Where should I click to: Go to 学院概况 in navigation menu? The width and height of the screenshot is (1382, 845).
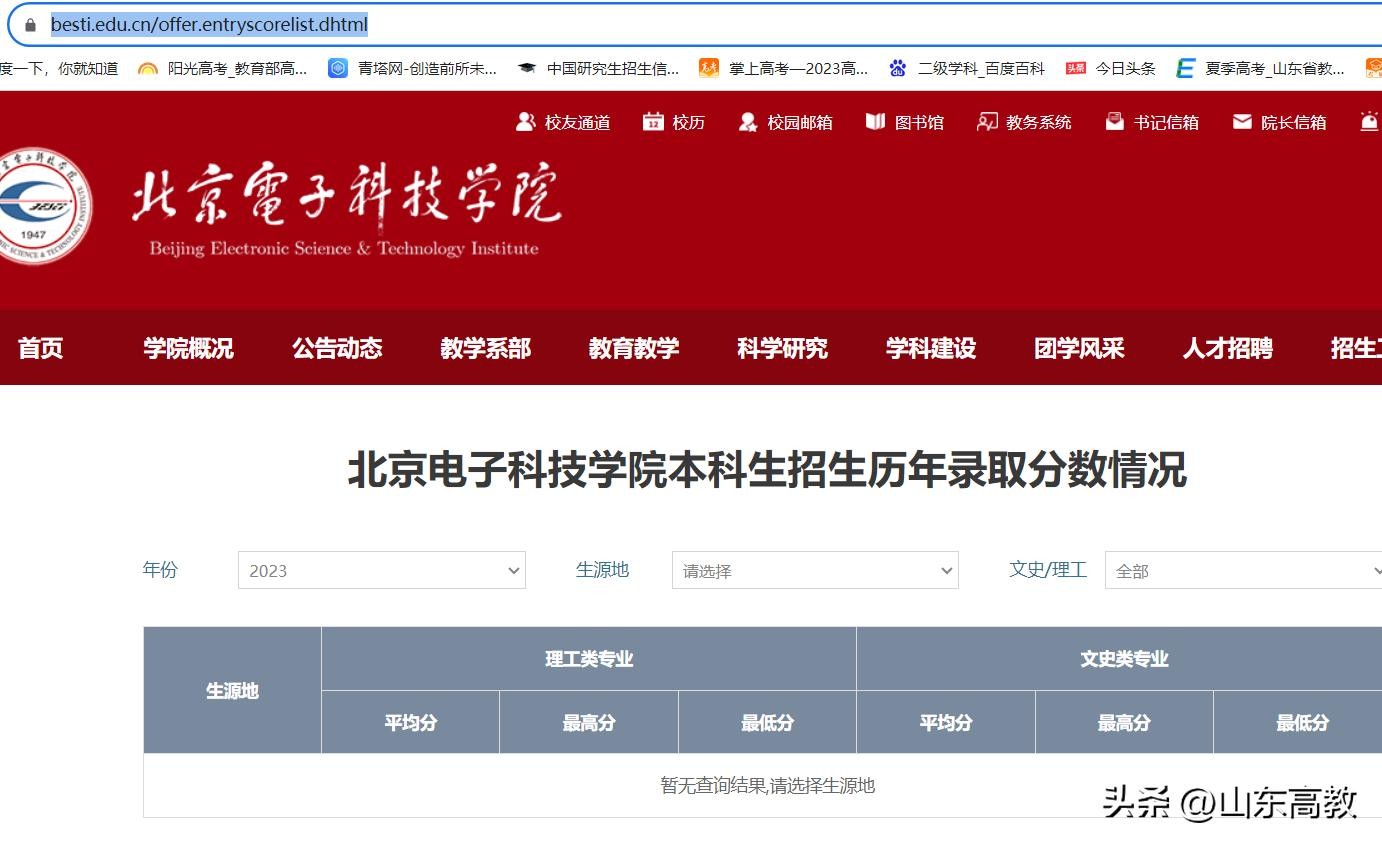[188, 348]
